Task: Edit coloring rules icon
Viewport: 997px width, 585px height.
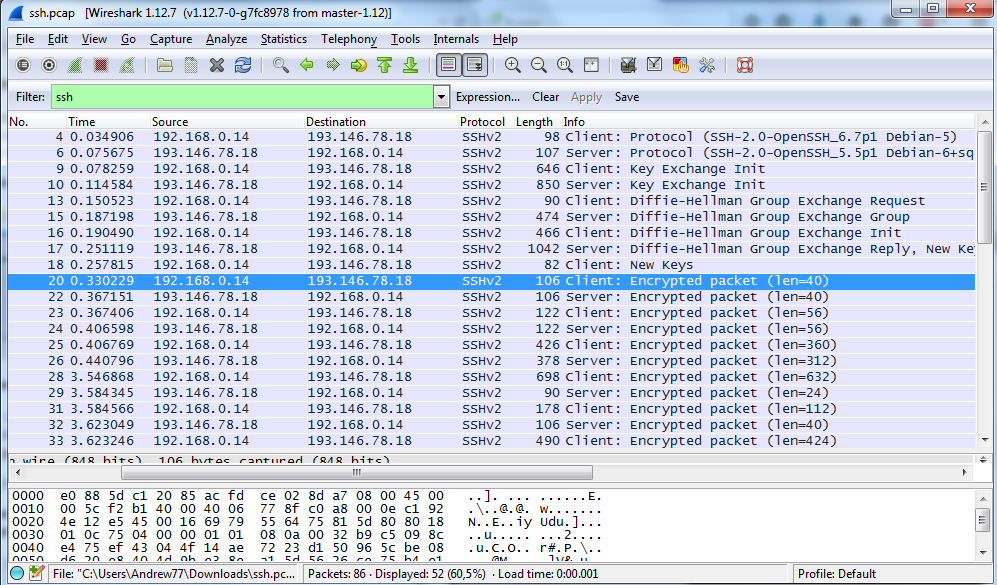Action: [x=680, y=65]
